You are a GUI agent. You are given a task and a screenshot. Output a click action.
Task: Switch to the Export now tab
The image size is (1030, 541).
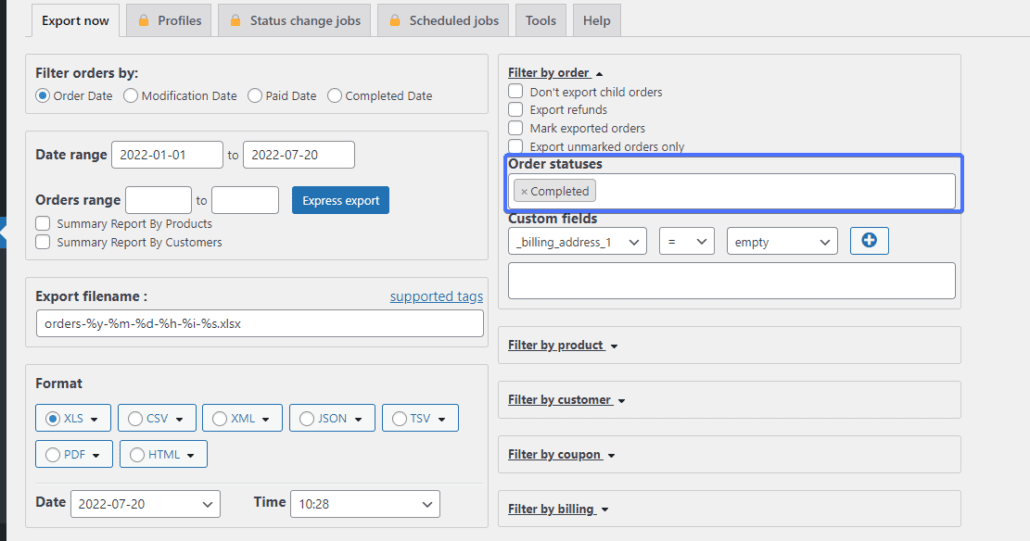pos(76,20)
